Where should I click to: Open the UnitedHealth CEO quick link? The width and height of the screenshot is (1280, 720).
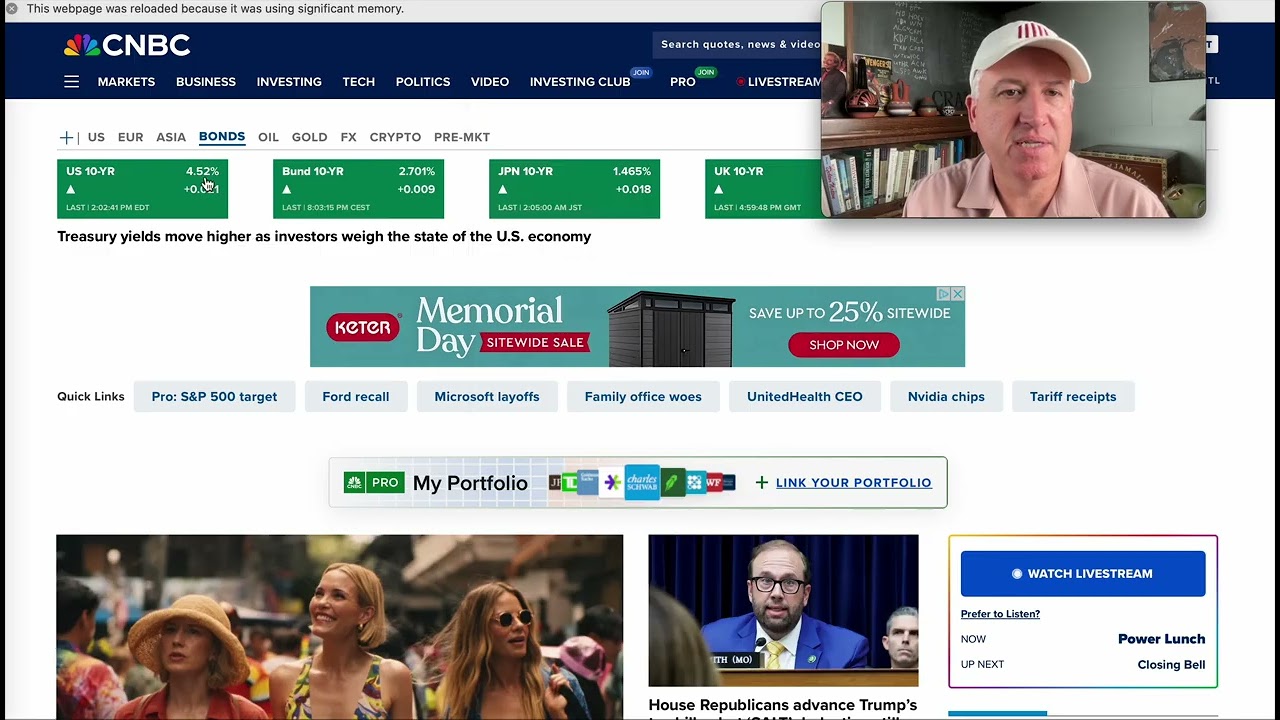(x=804, y=397)
